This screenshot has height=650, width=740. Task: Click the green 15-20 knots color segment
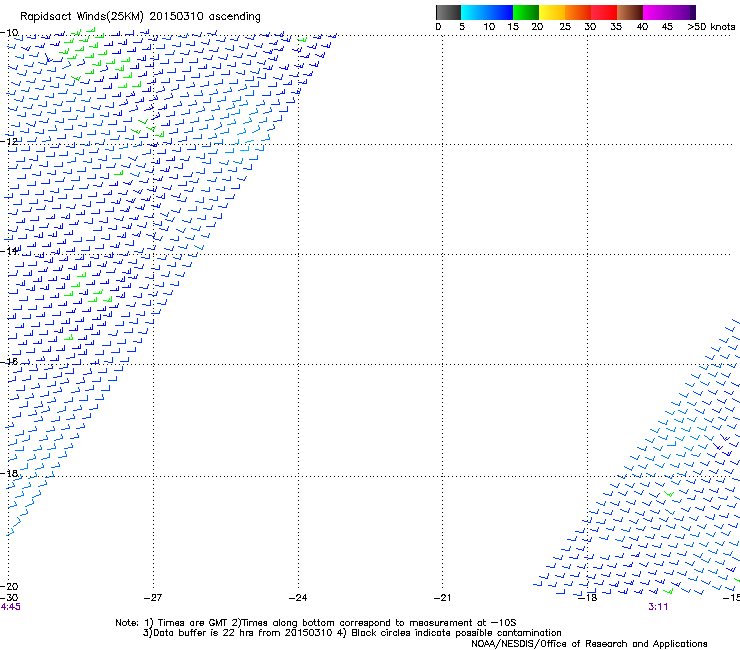tap(526, 12)
